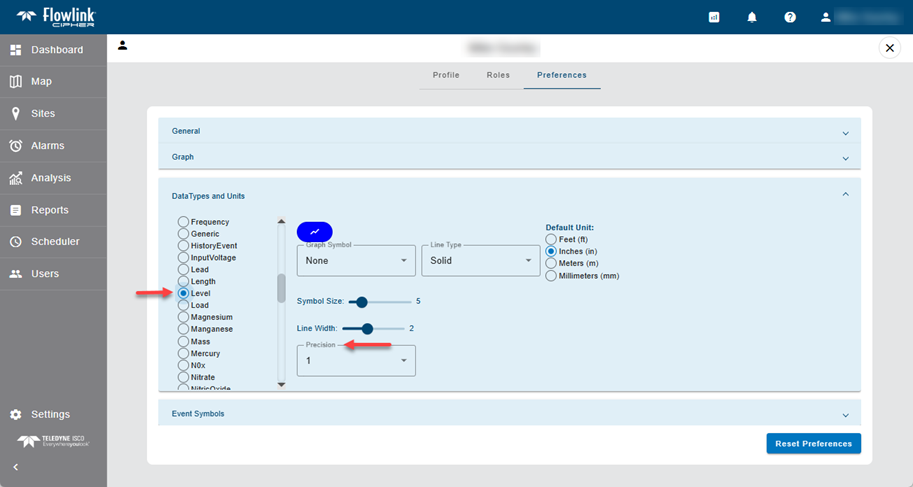913x487 pixels.
Task: Switch to the Roles tab
Action: click(x=498, y=75)
